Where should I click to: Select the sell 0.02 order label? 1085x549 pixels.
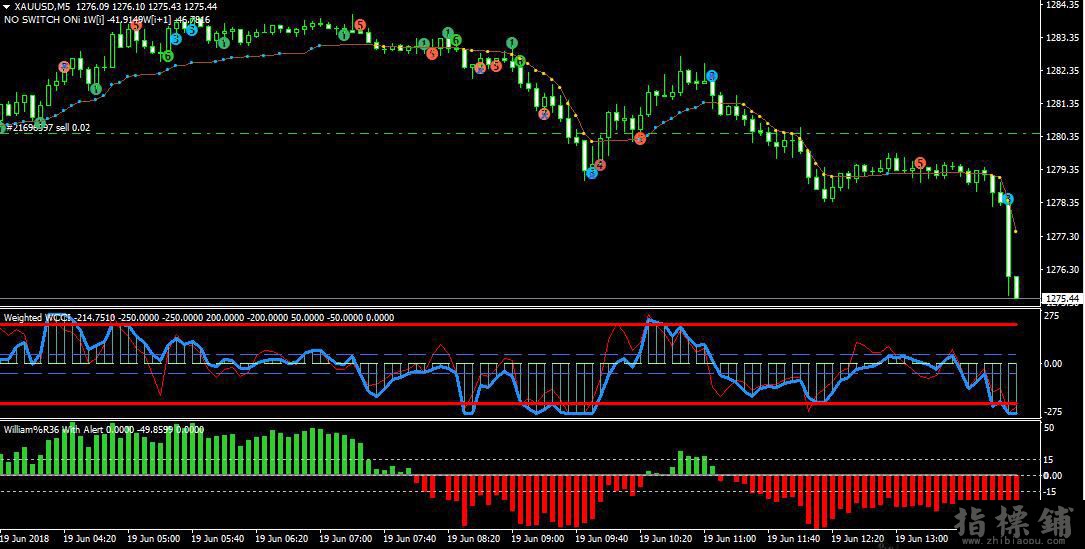click(46, 128)
